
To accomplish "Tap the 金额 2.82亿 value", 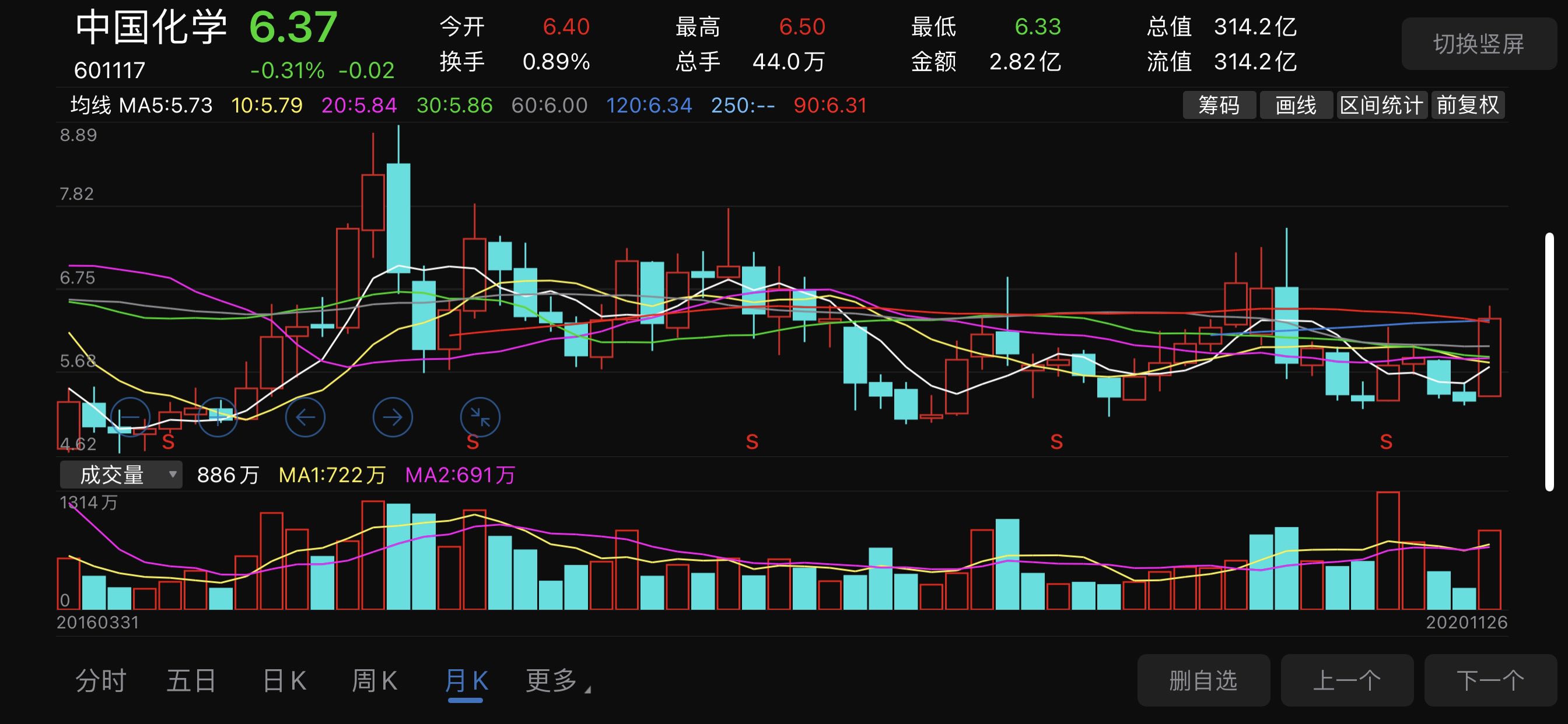I will 1025,61.
